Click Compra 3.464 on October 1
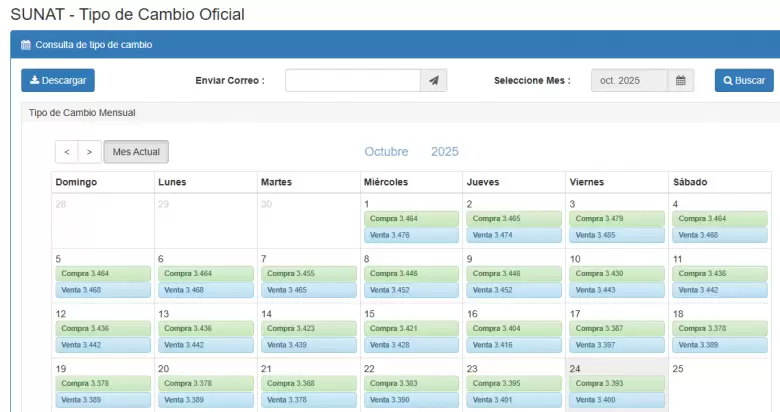Viewport: 780px width, 412px height. pyautogui.click(x=411, y=218)
